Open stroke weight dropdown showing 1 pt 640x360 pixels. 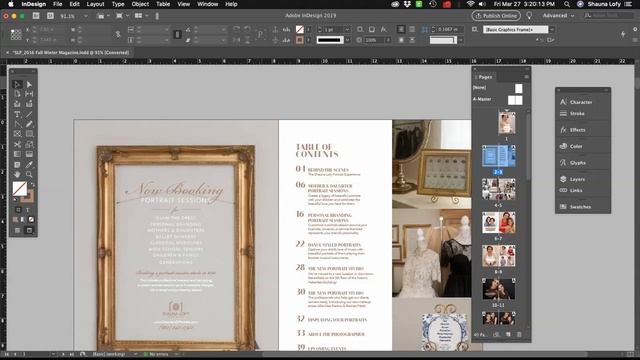pos(347,29)
